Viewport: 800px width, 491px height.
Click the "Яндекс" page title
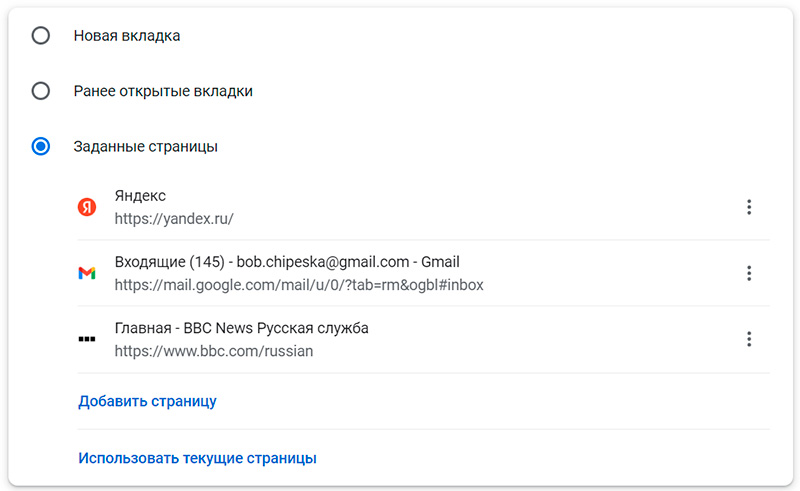[140, 196]
